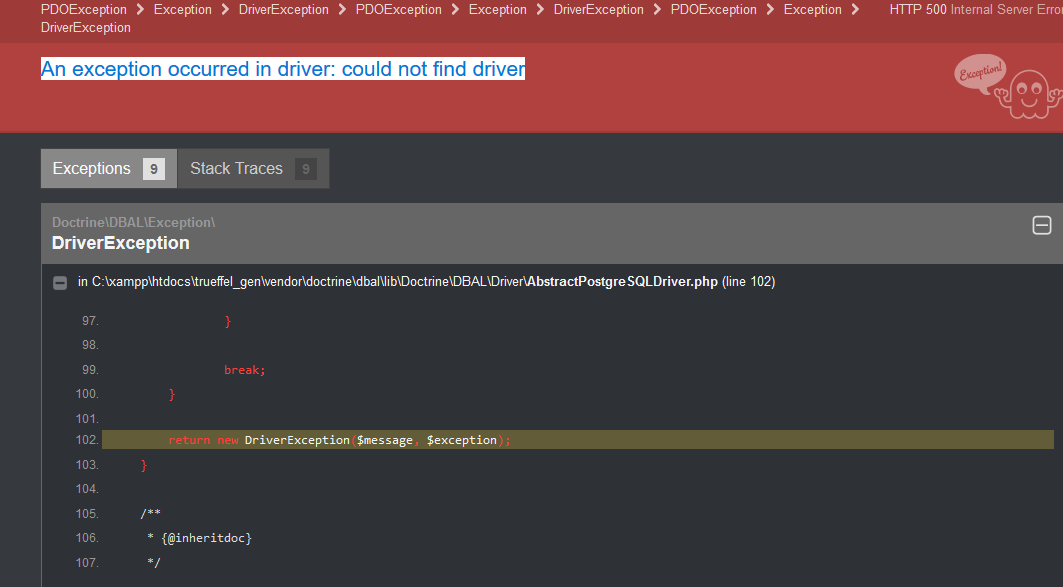The width and height of the screenshot is (1063, 587).
Task: Click the Doctrine\DBAL\Exception\ namespace label
Action: [x=133, y=222]
